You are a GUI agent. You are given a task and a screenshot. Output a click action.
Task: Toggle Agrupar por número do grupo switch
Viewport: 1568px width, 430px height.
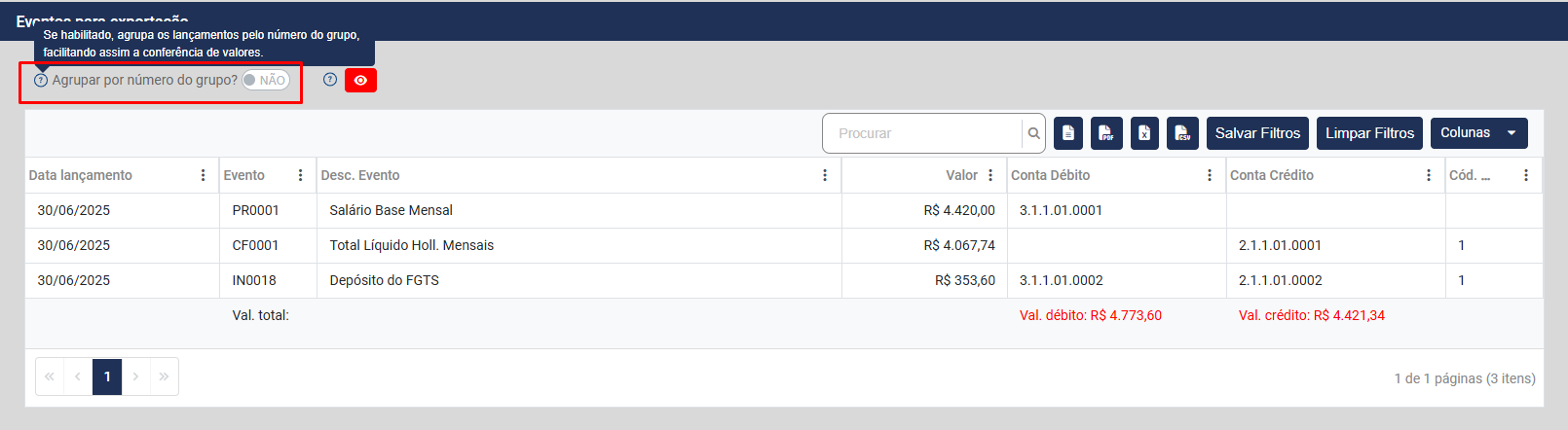coord(266,80)
